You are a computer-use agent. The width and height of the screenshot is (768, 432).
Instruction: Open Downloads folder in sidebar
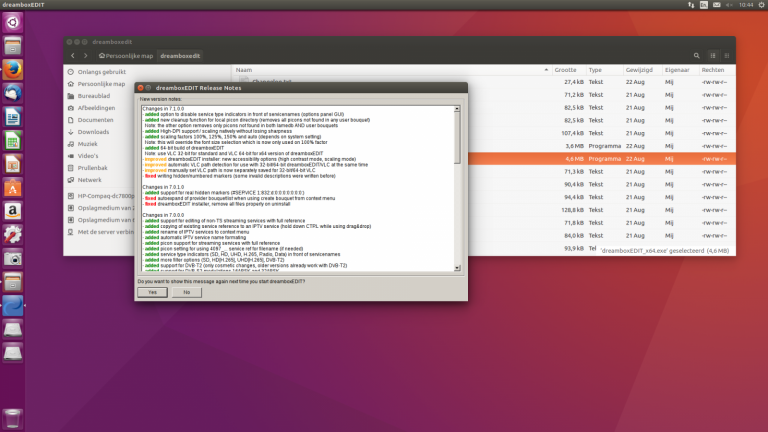[93, 131]
